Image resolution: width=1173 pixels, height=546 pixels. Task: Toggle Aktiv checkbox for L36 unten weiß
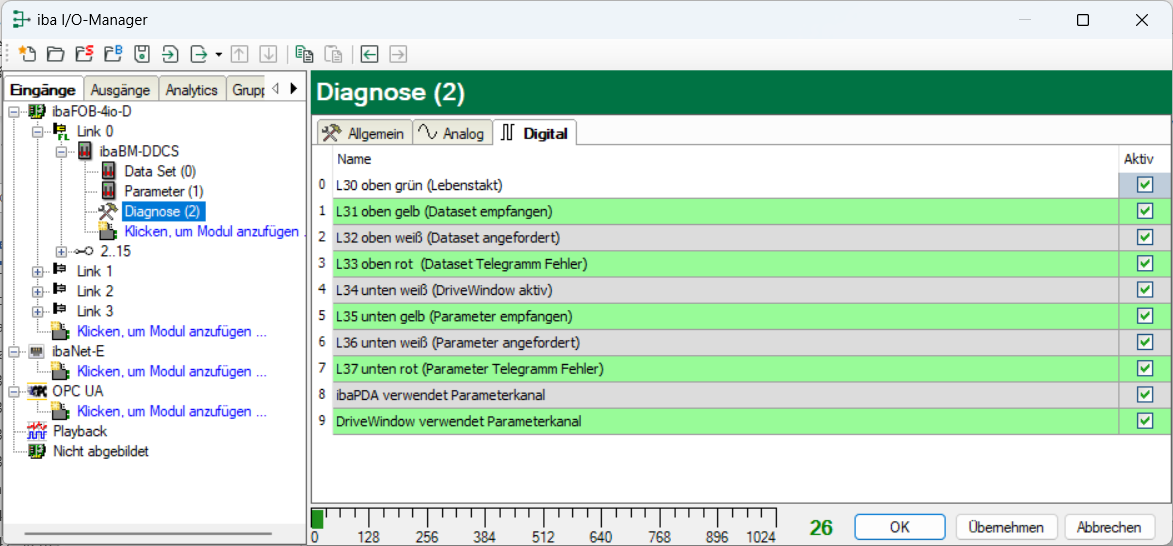[x=1144, y=342]
